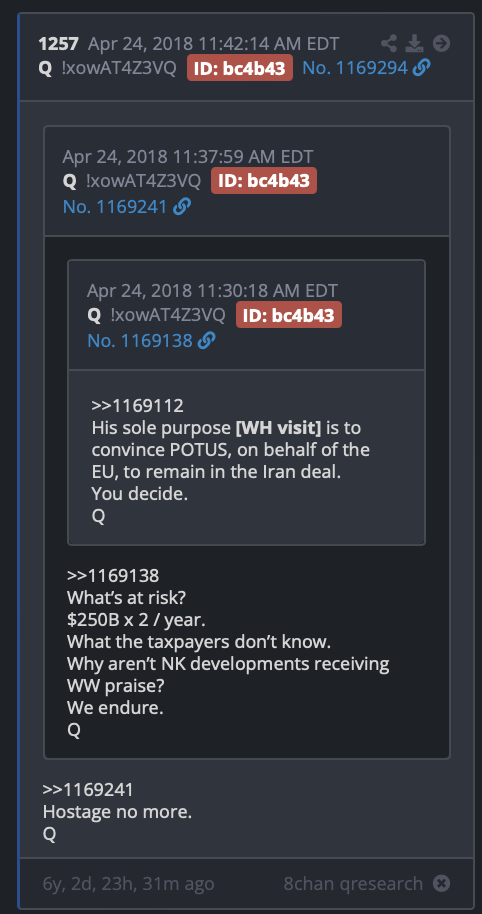Click the >>1169241 reply reference
Viewport: 482px width, 914px height.
click(88, 790)
